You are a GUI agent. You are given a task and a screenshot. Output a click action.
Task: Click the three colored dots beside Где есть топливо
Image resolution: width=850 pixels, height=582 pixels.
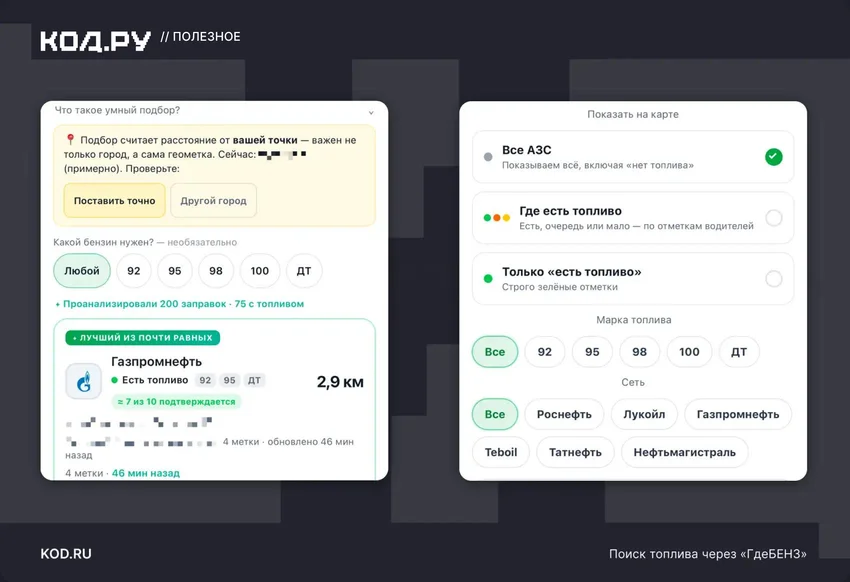(x=497, y=218)
